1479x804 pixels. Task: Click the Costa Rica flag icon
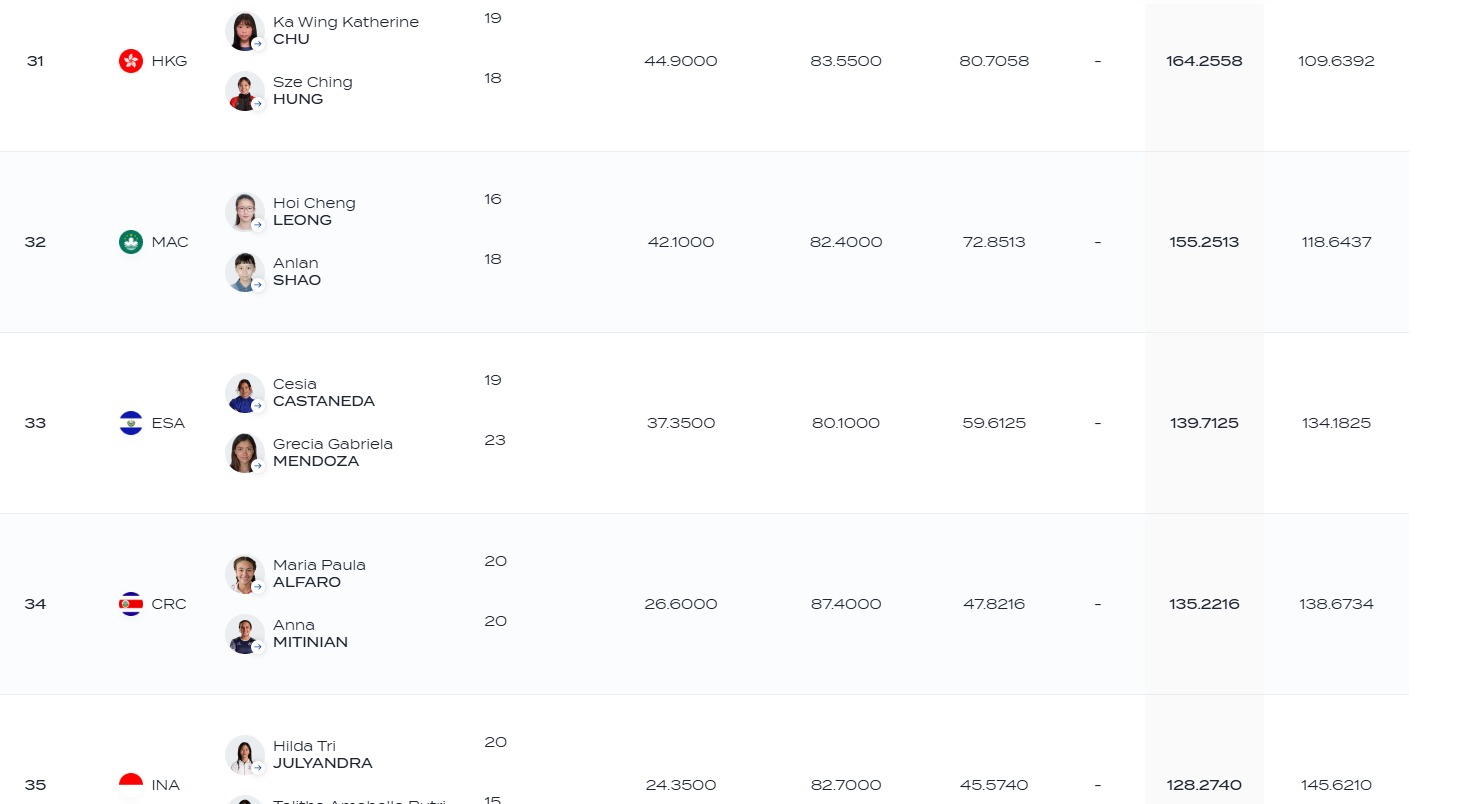(x=131, y=604)
